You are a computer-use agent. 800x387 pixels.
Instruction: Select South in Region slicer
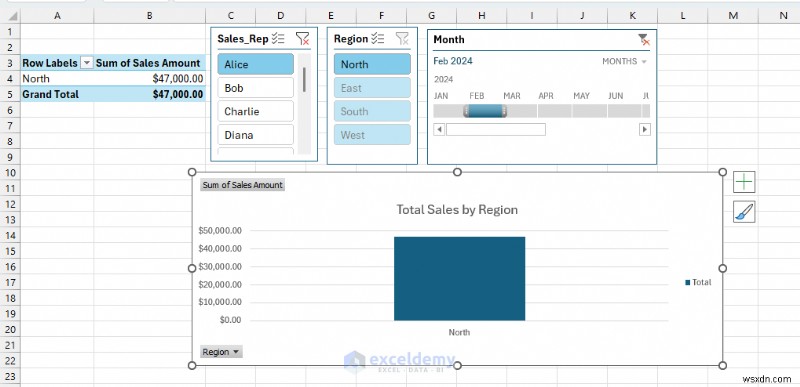pyautogui.click(x=372, y=111)
